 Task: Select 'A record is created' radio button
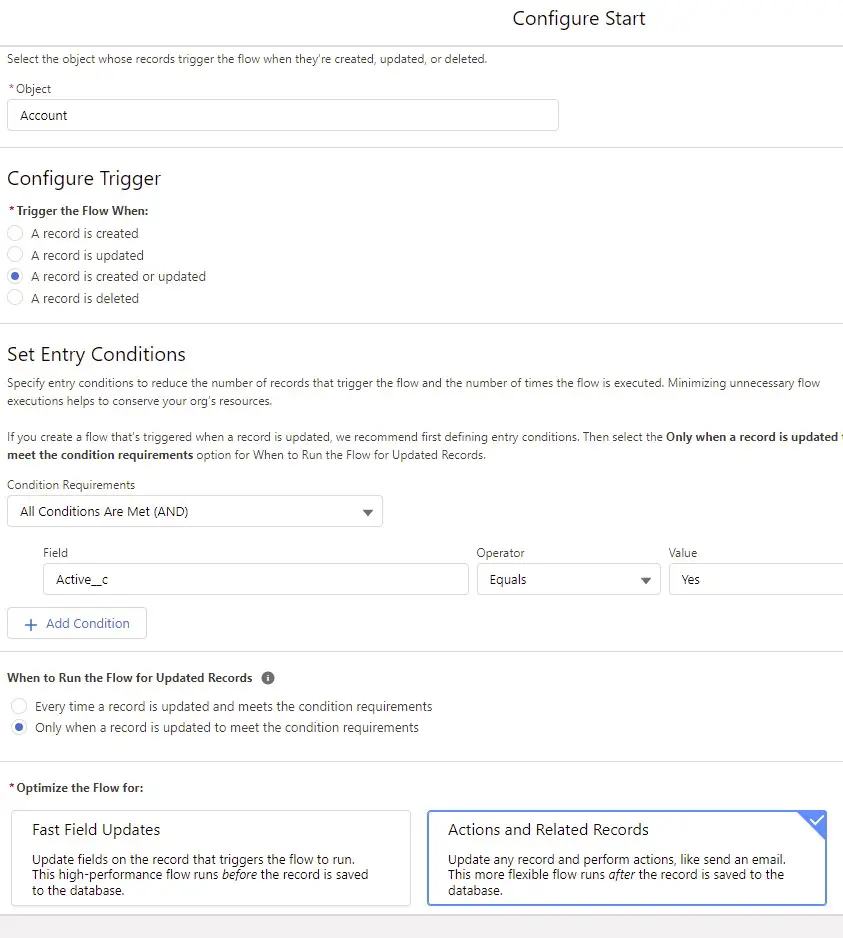(x=15, y=233)
